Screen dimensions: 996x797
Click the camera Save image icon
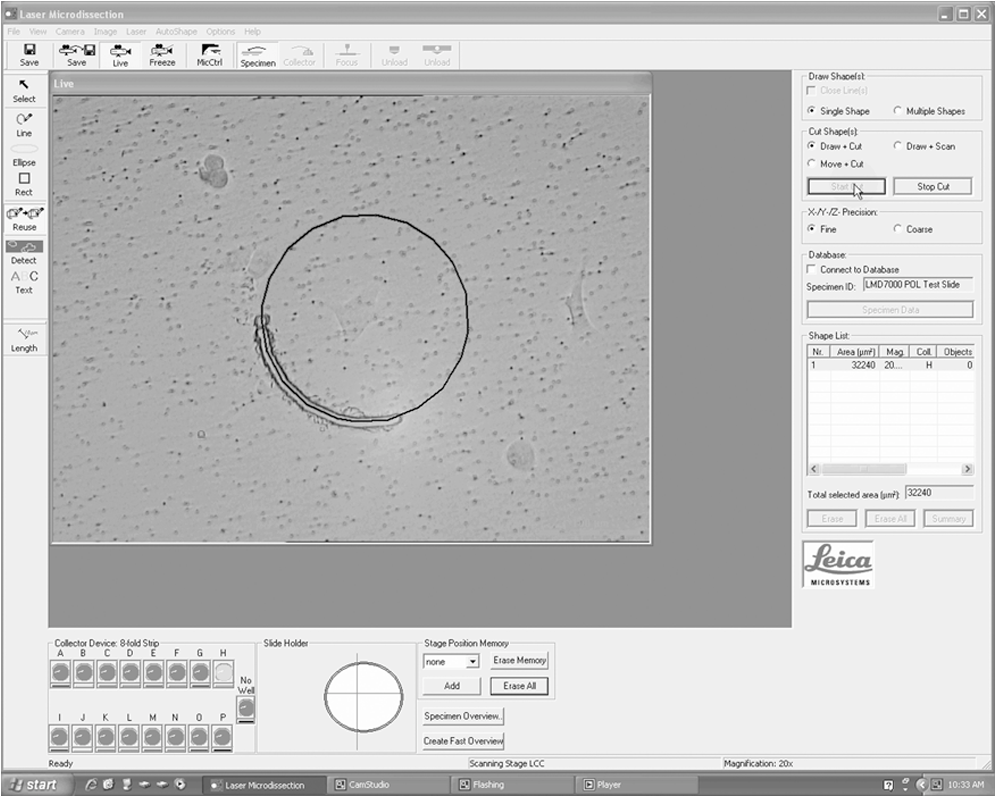click(x=77, y=55)
